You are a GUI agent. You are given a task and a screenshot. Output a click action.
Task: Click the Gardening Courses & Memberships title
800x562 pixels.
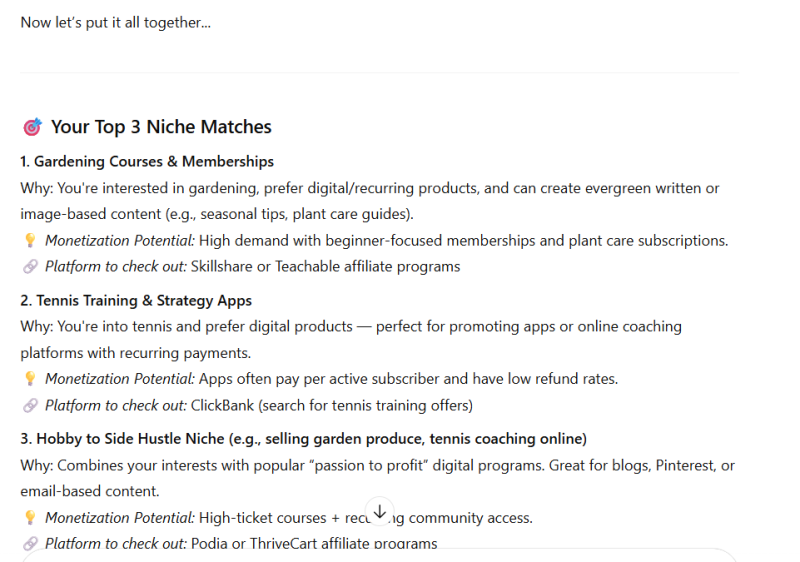(147, 161)
